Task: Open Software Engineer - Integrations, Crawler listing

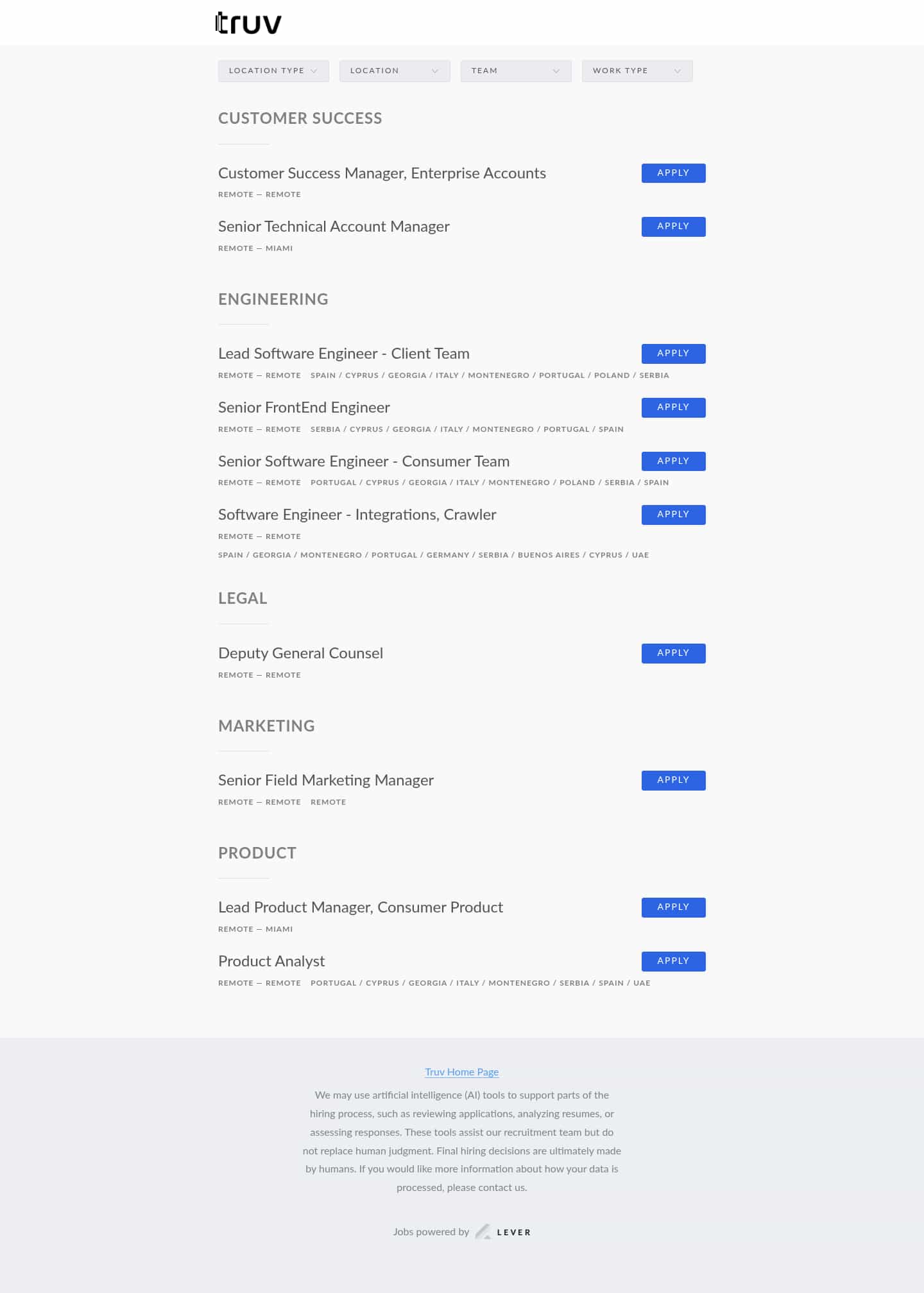Action: point(357,515)
